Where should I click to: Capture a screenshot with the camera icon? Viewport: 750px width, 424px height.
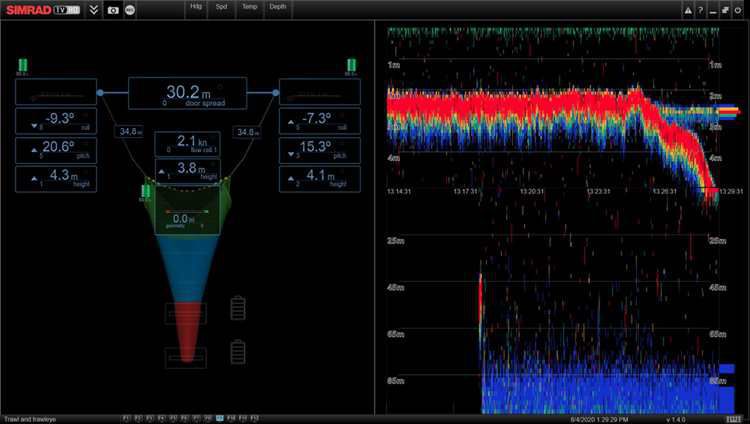pos(113,10)
